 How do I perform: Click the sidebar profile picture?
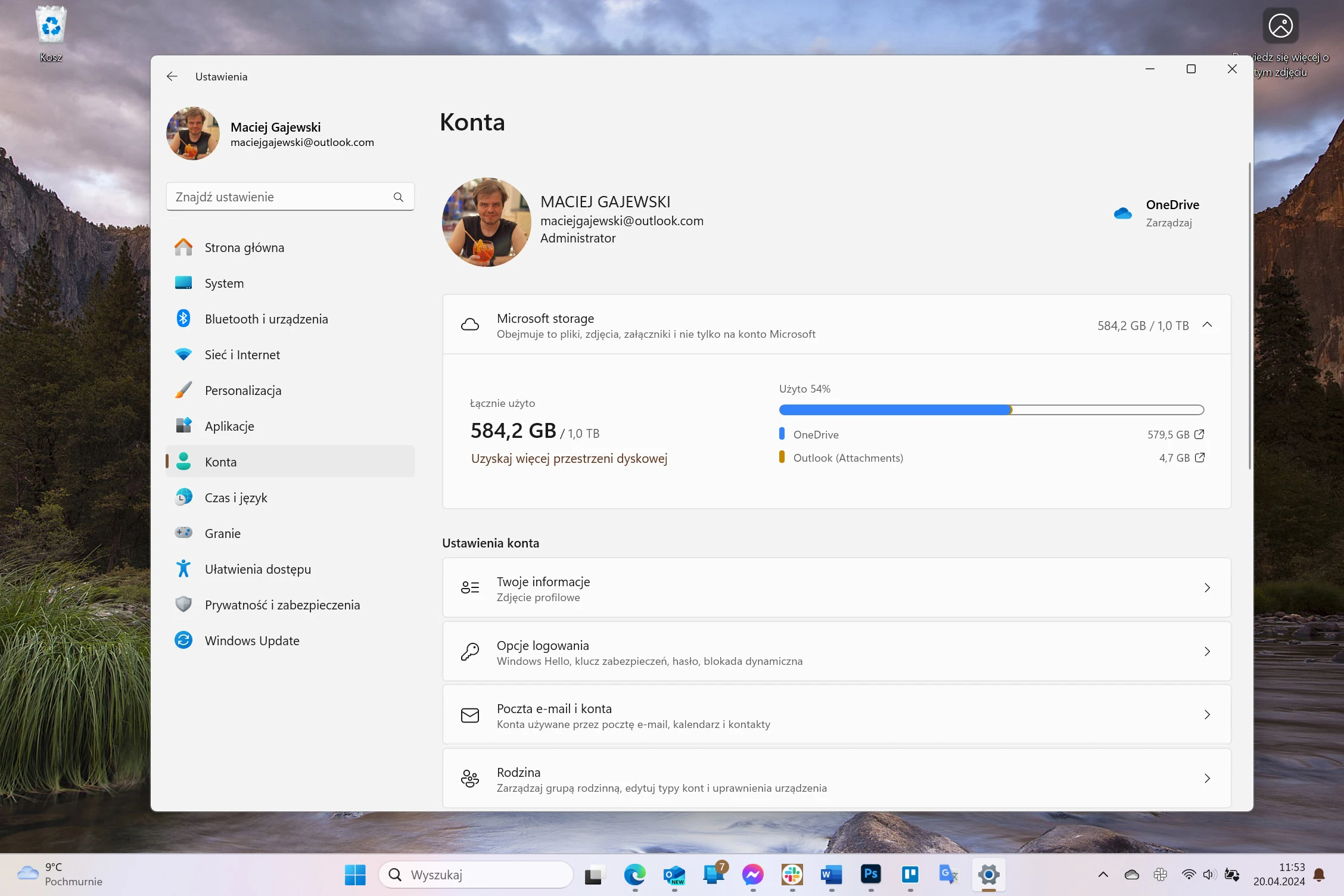(x=193, y=133)
